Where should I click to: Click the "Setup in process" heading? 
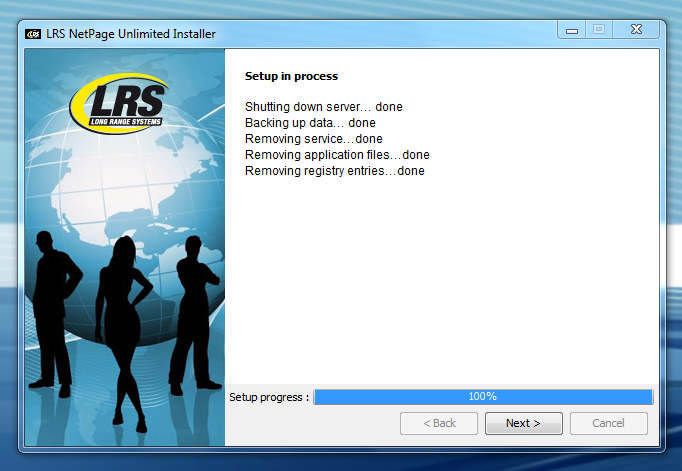pos(291,76)
